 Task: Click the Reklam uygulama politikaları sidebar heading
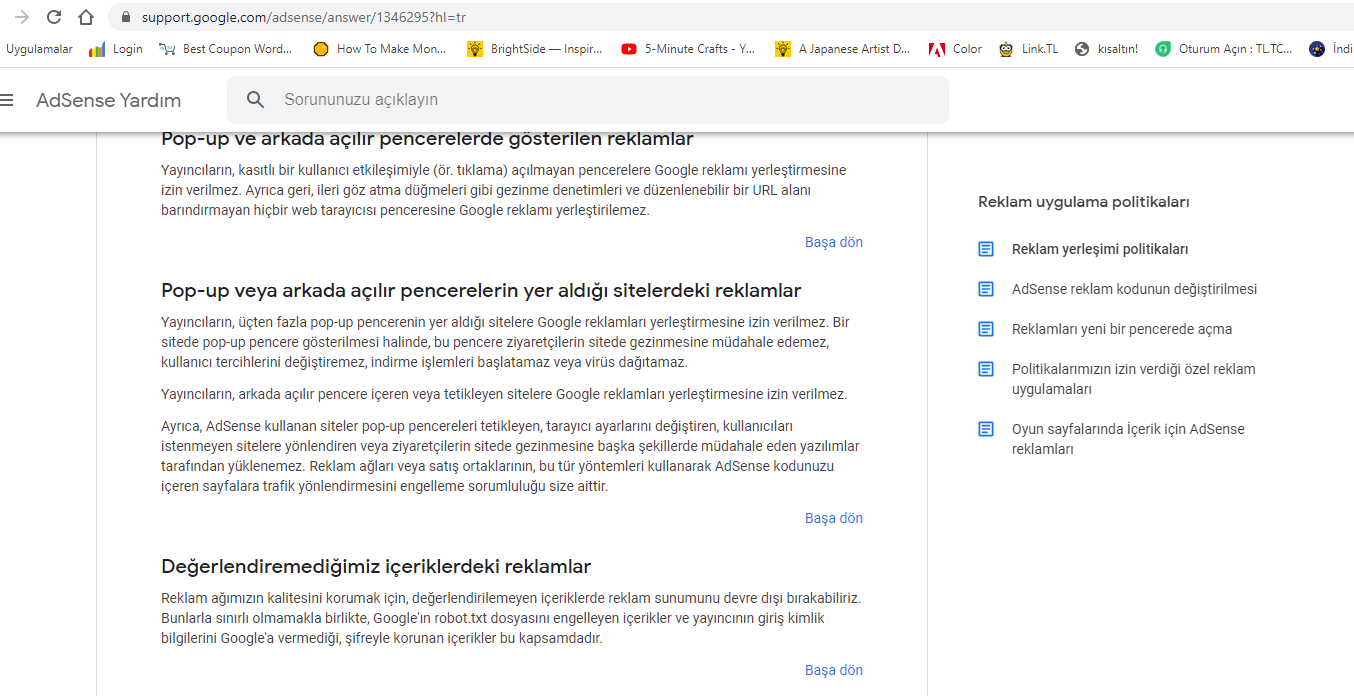[1083, 202]
